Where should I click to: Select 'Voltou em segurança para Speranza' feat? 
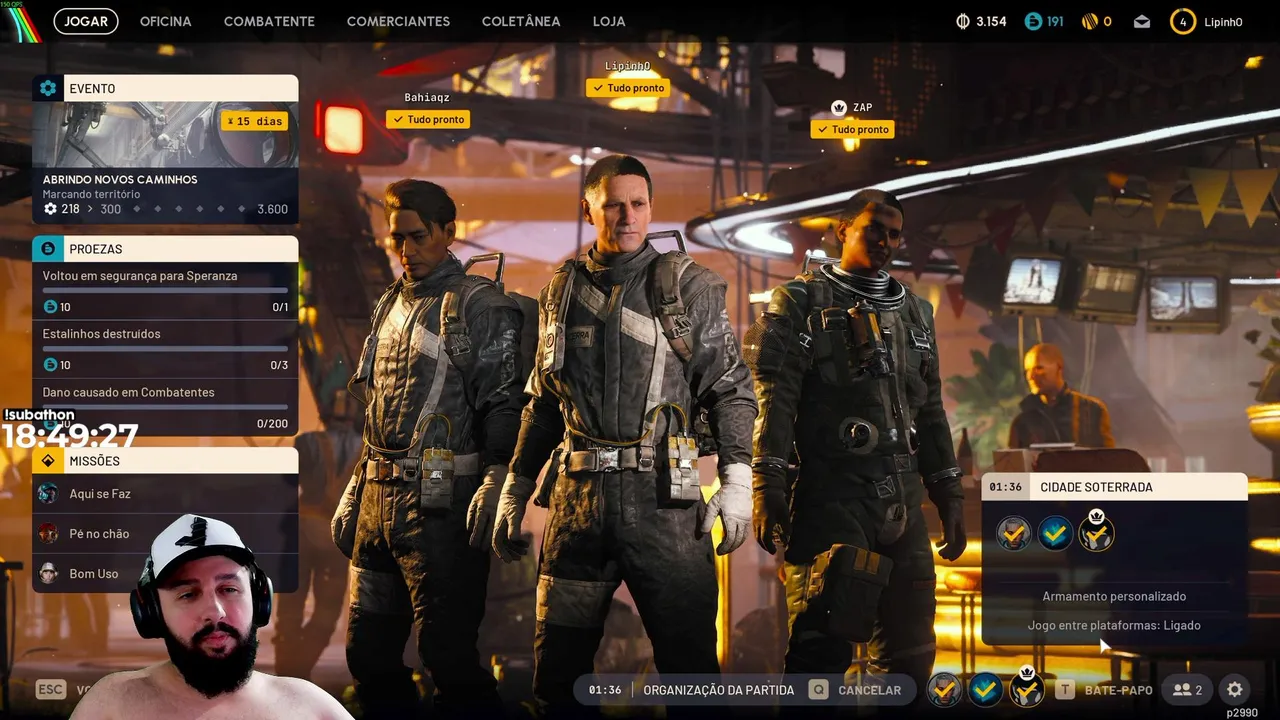(x=165, y=291)
